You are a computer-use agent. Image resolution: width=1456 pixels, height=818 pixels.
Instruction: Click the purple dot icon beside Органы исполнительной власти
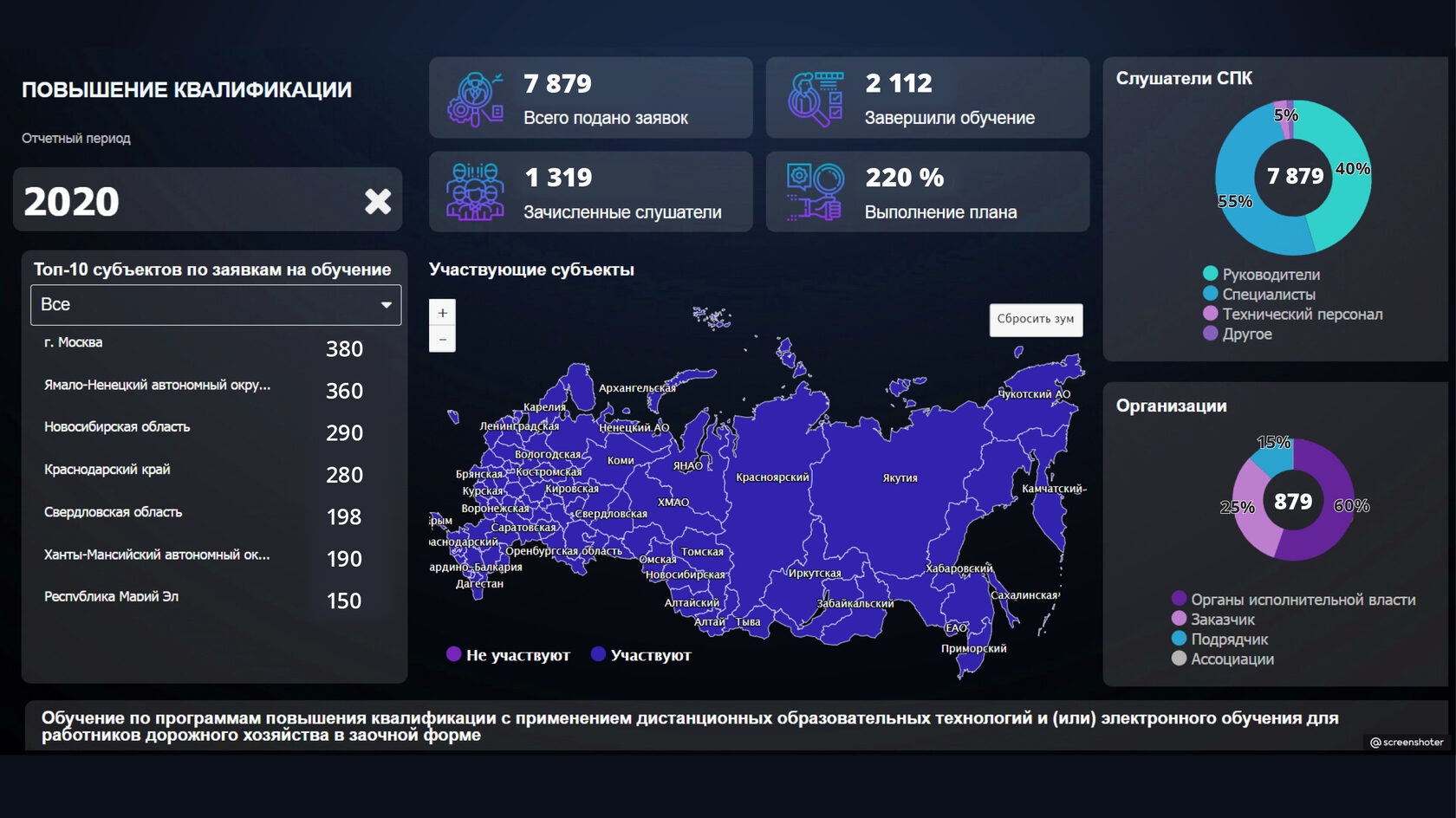[x=1178, y=598]
